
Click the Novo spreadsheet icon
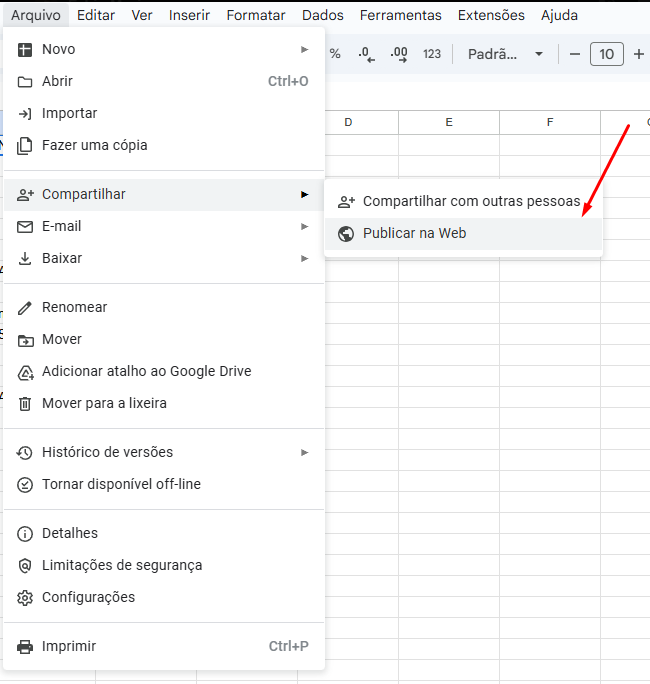(25, 50)
